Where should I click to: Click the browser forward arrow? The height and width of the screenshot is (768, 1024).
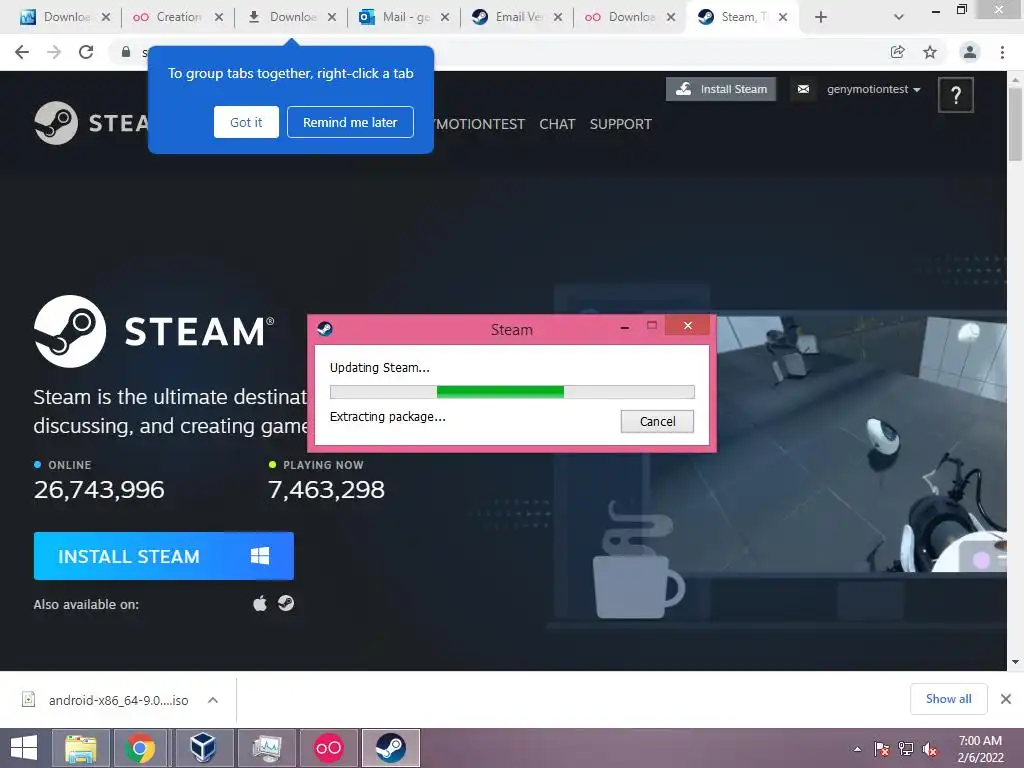54,52
